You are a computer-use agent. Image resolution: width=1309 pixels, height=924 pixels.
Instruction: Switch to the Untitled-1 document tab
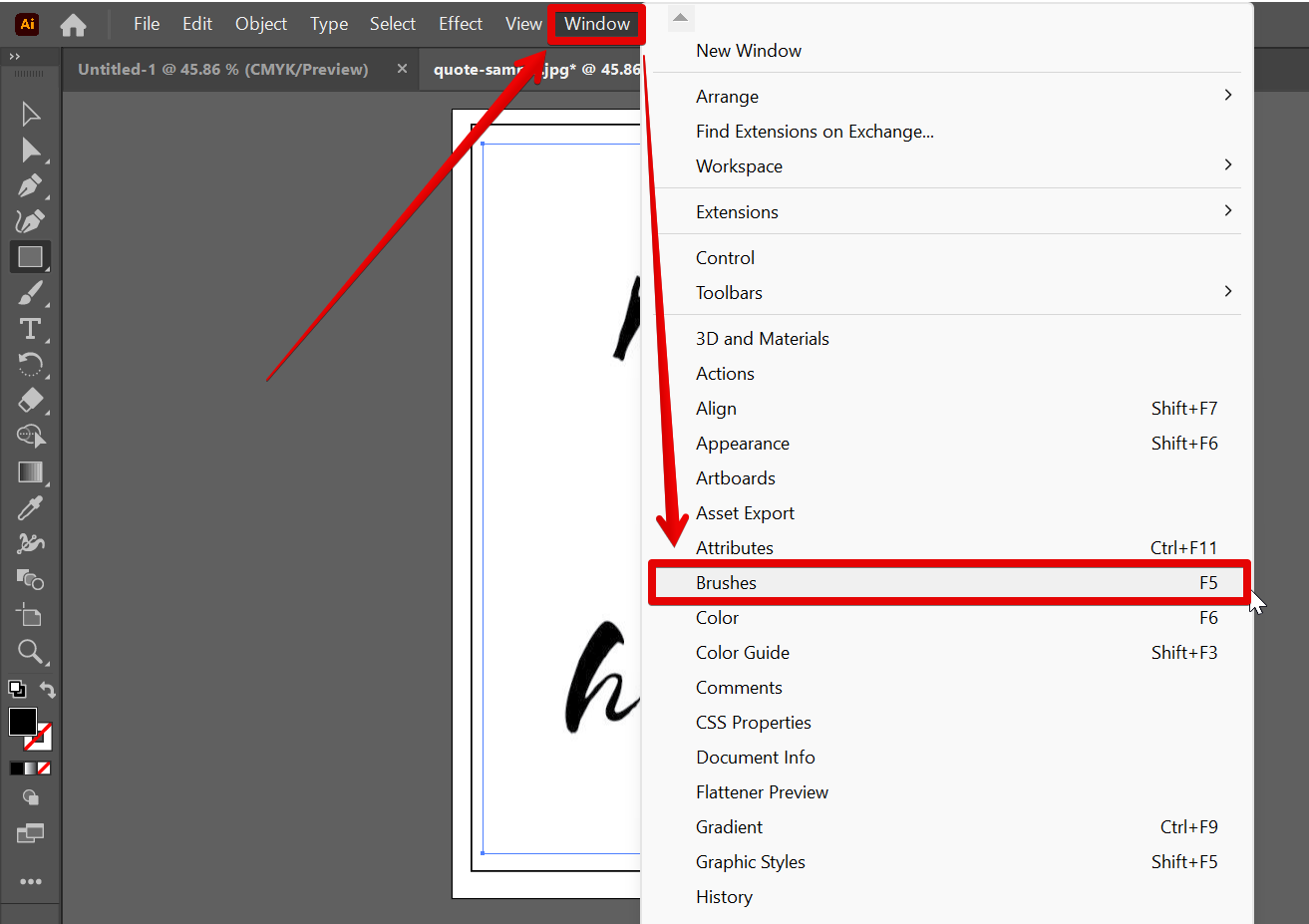coord(223,70)
